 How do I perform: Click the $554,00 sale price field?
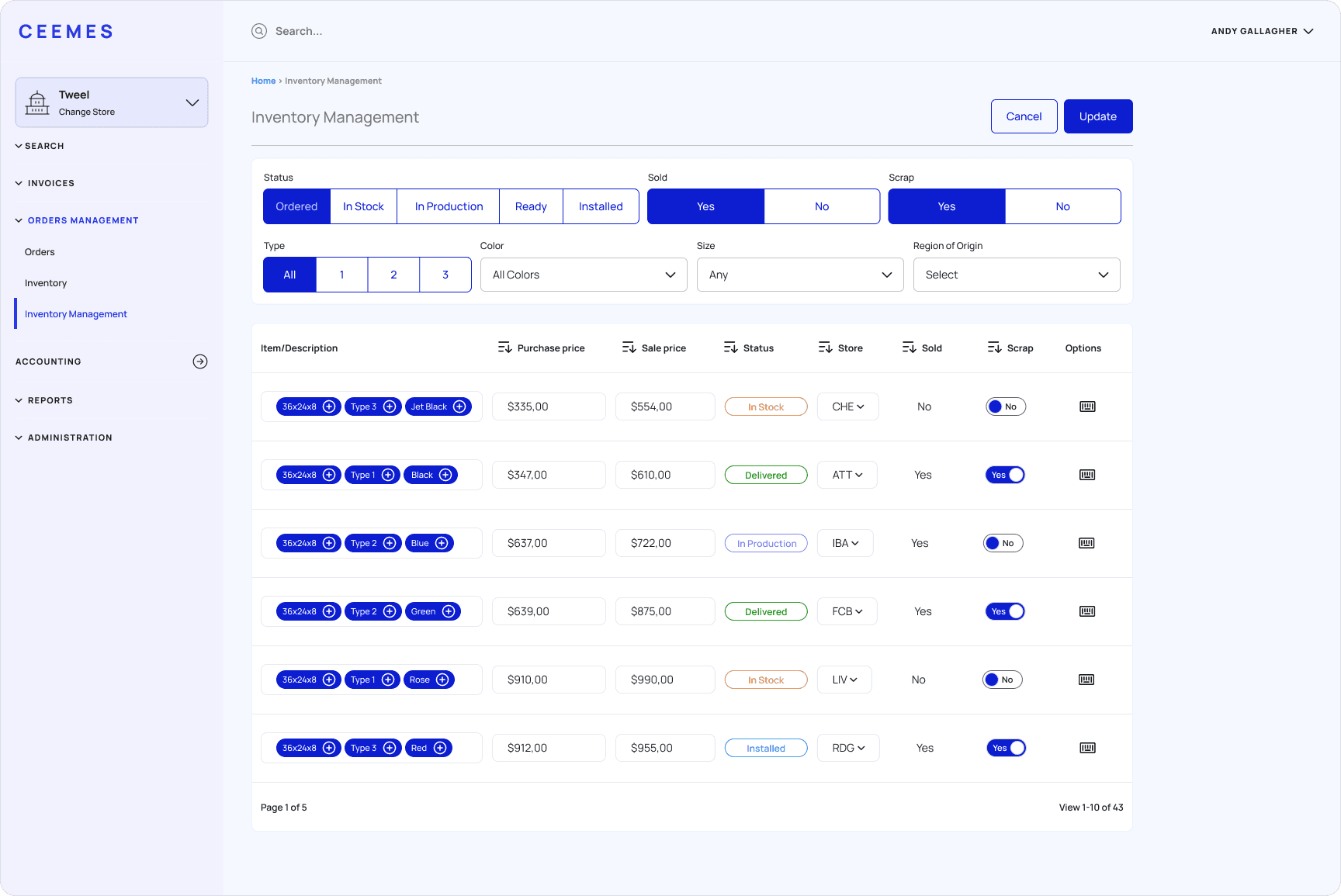tap(665, 406)
